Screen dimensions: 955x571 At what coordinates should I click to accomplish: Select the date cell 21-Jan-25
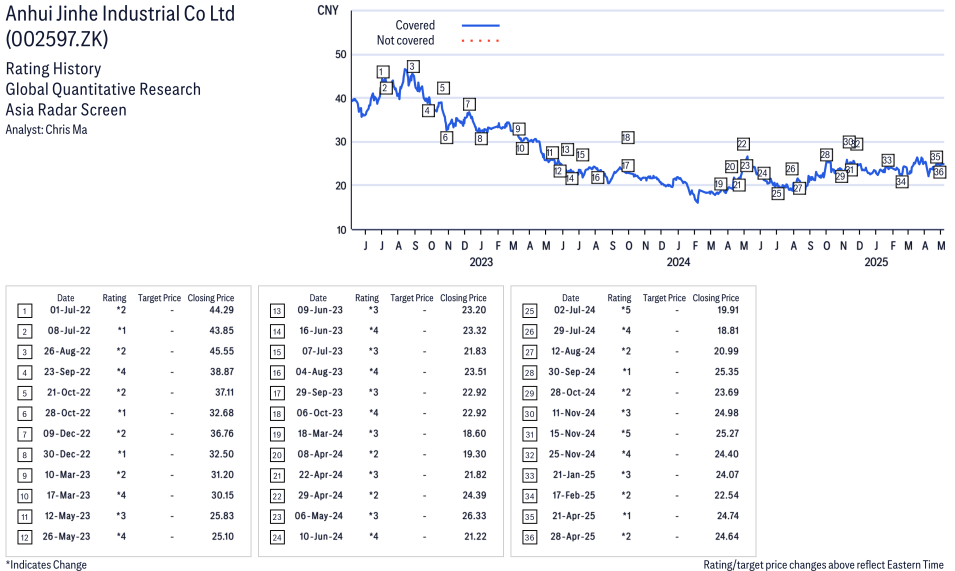point(574,475)
